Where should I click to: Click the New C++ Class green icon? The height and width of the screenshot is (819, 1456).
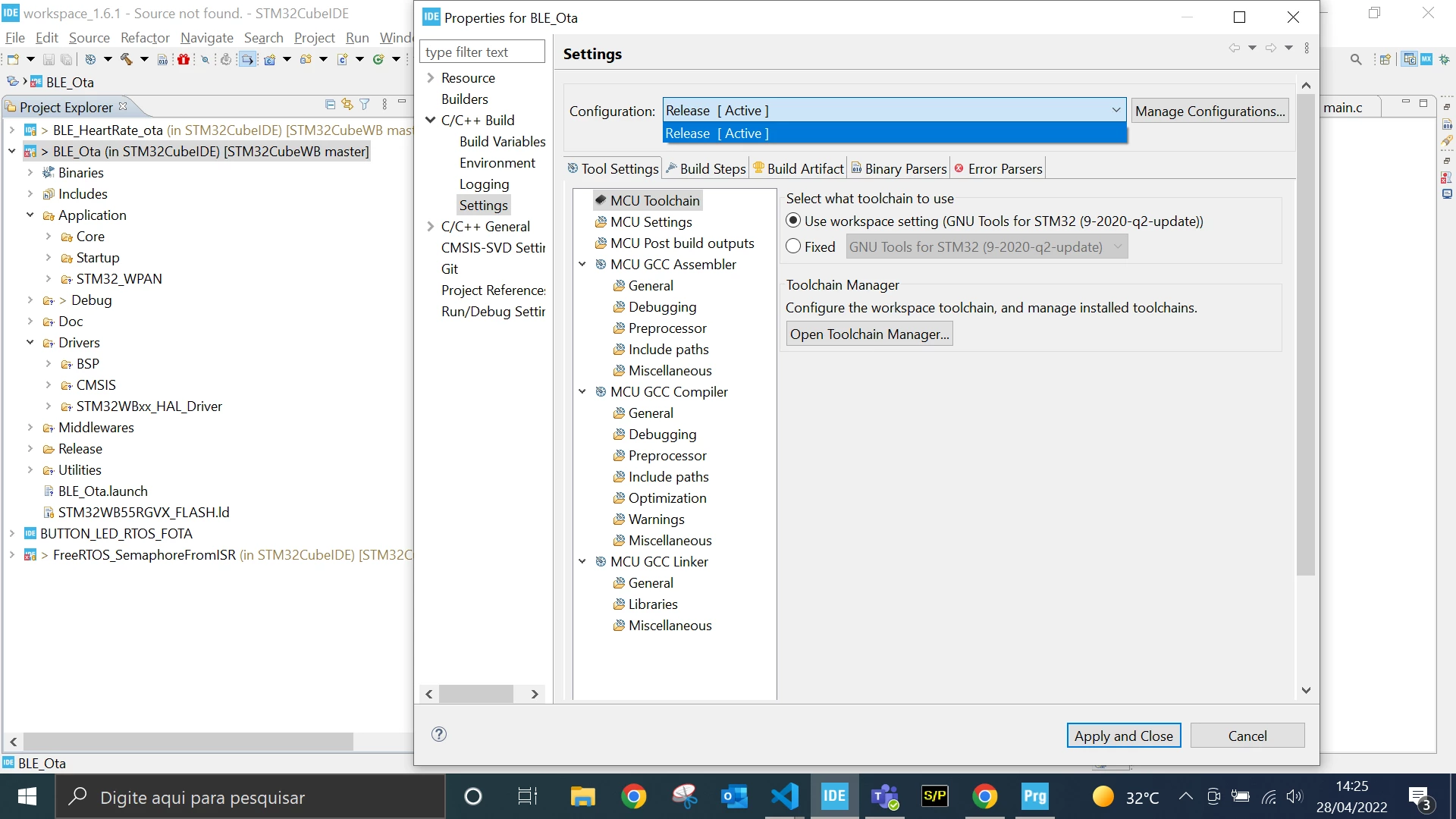click(x=378, y=59)
